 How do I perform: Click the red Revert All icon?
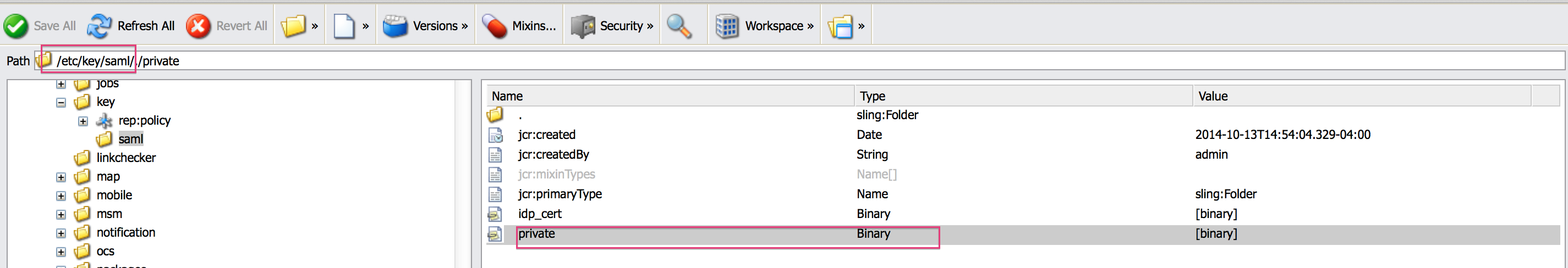tap(198, 26)
